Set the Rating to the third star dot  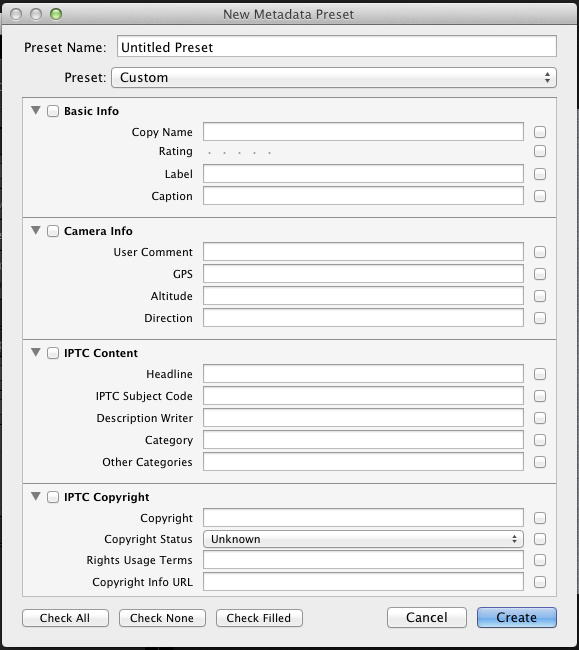(240, 153)
